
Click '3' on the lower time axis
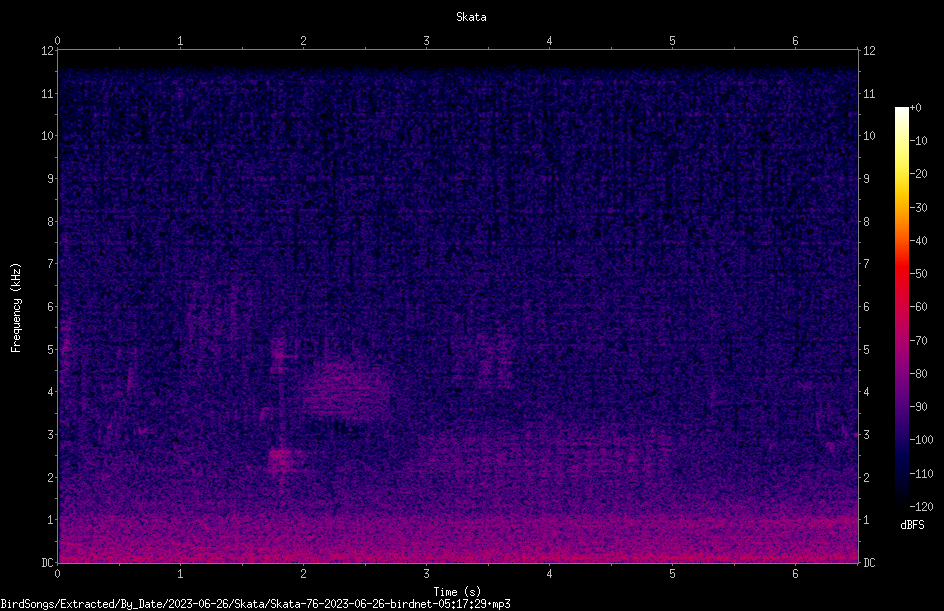point(426,574)
